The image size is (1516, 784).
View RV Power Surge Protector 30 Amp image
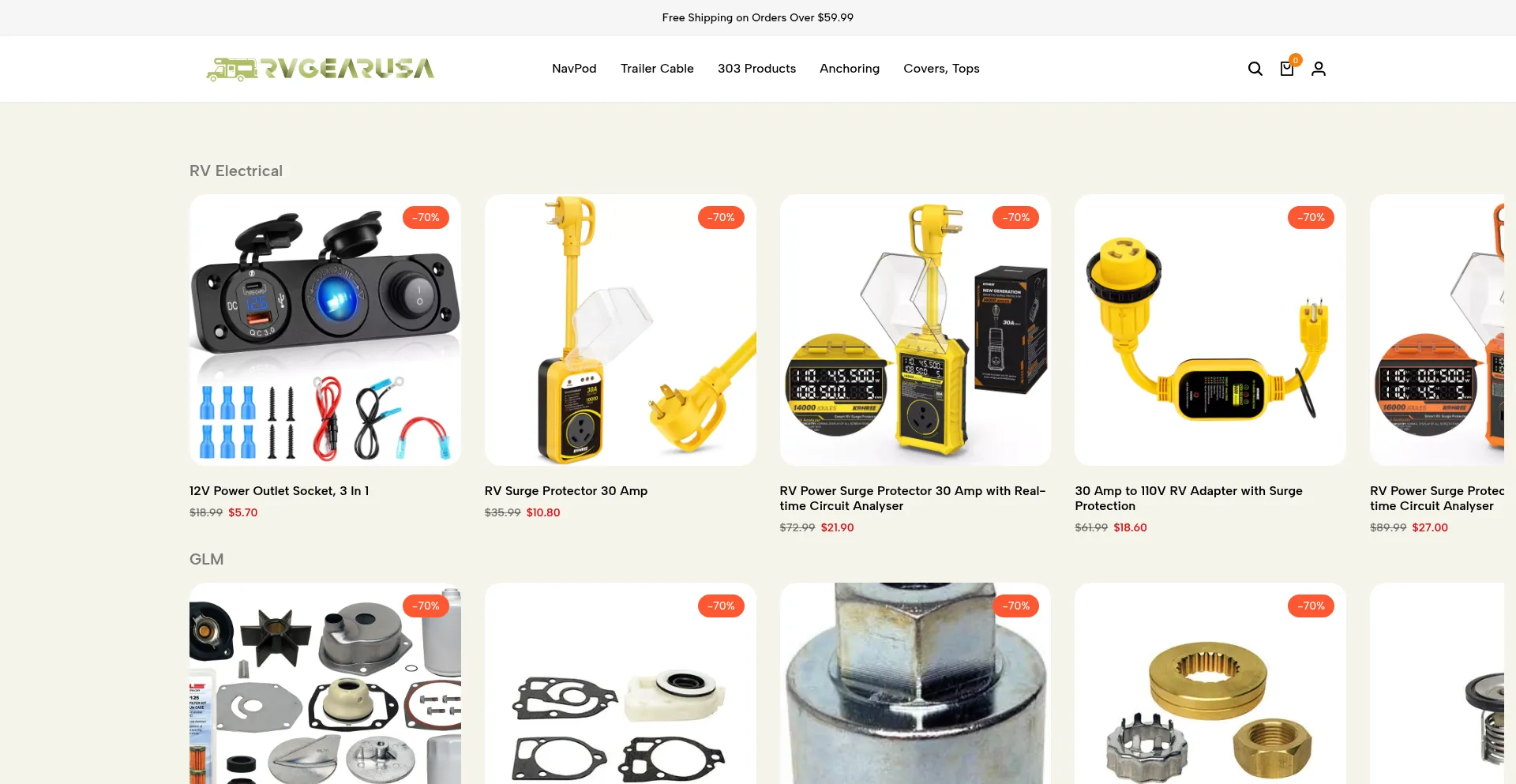point(915,330)
